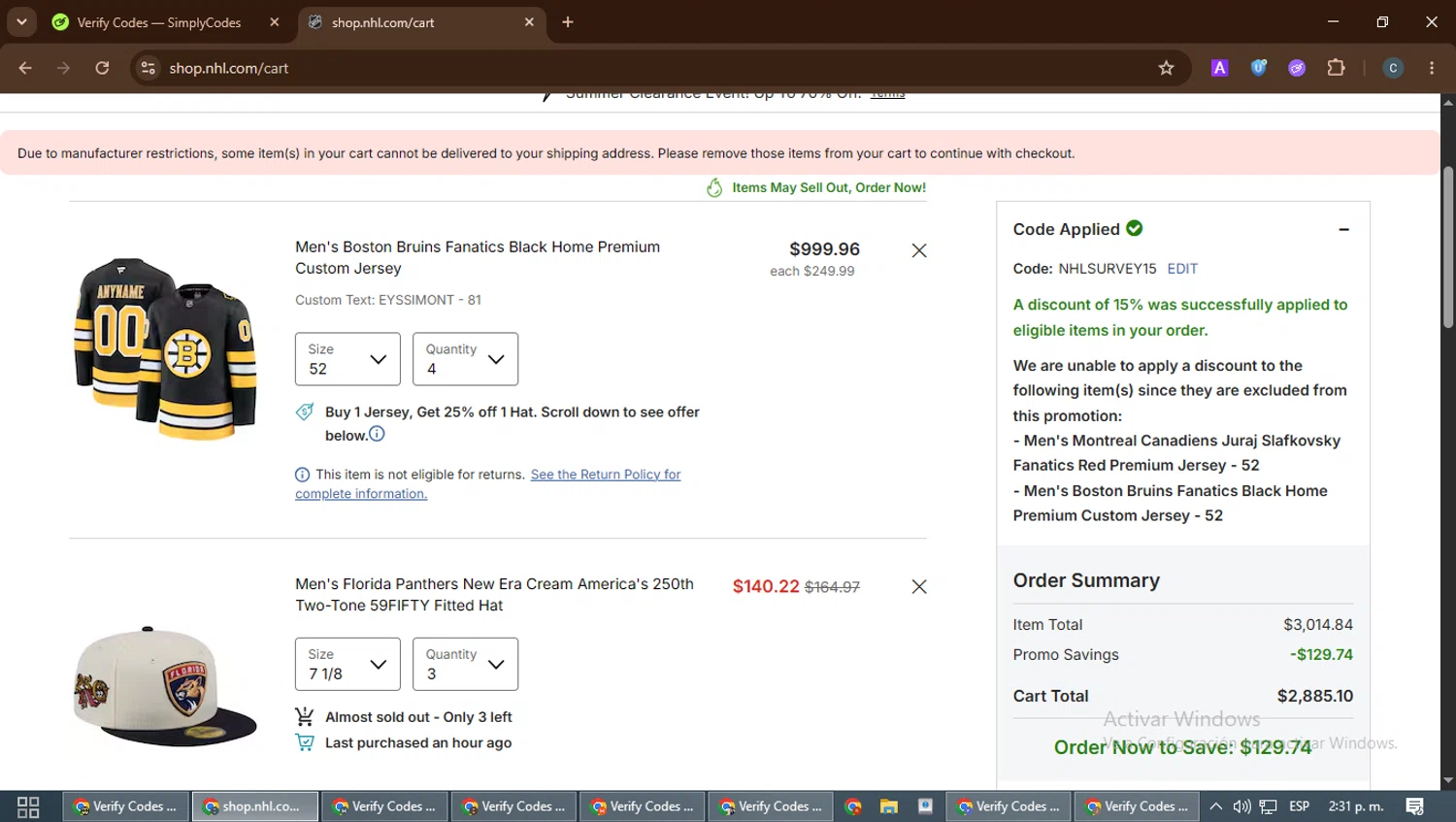This screenshot has height=822, width=1456.
Task: Show hidden system tray icons
Action: point(1215,806)
